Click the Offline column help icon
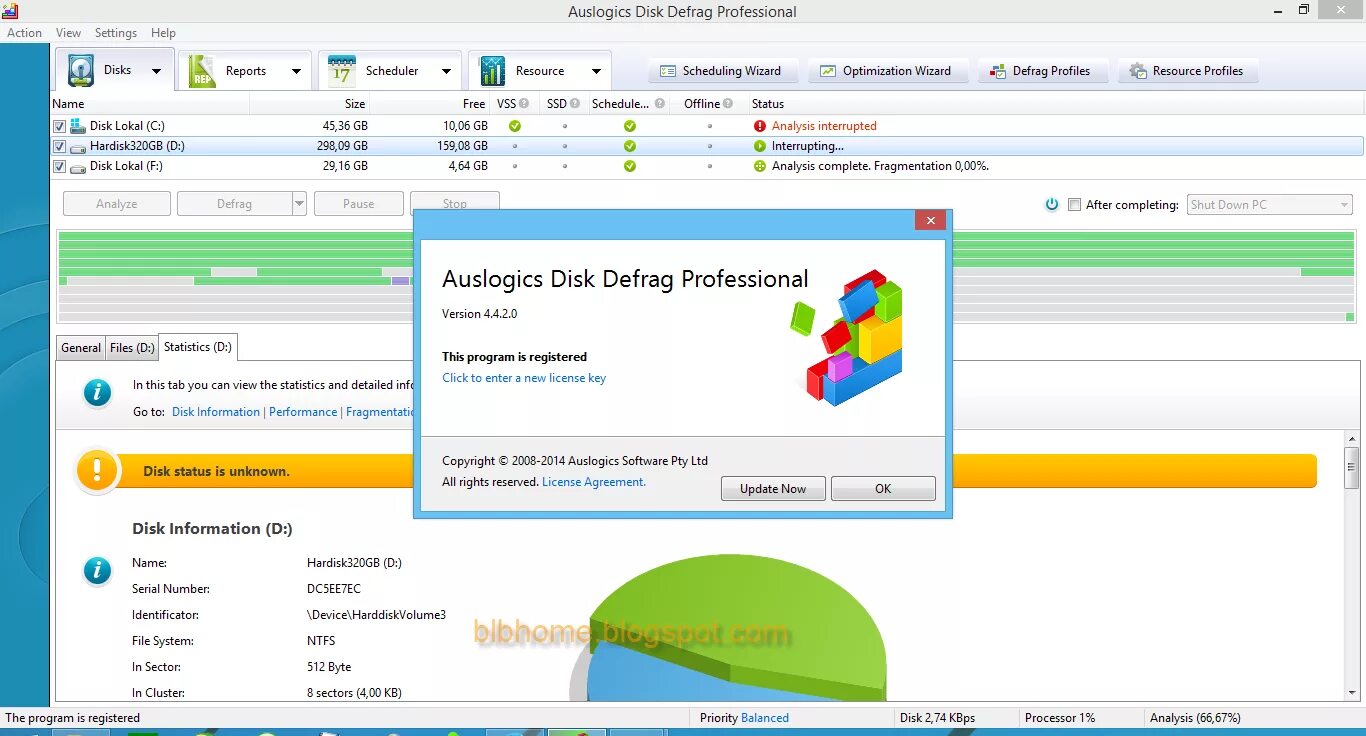The height and width of the screenshot is (736, 1366). [x=728, y=103]
